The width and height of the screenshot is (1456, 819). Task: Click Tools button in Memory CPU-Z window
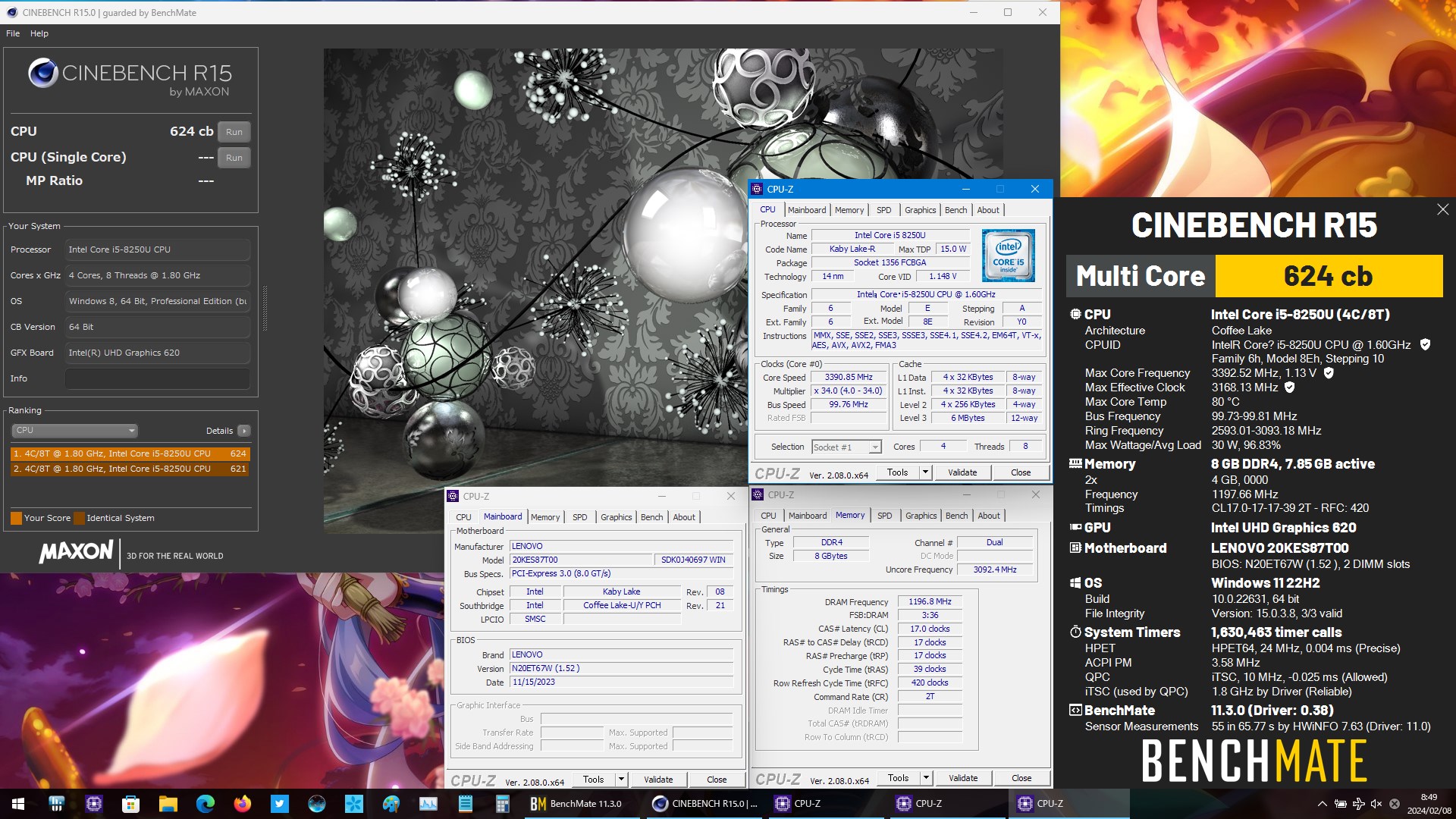point(898,778)
